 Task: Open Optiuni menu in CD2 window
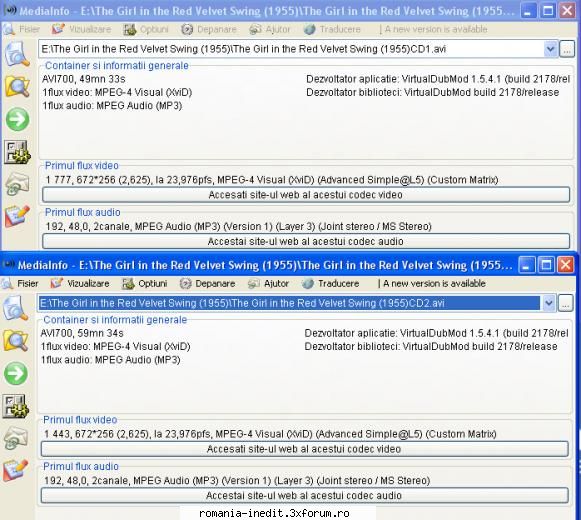click(x=145, y=284)
